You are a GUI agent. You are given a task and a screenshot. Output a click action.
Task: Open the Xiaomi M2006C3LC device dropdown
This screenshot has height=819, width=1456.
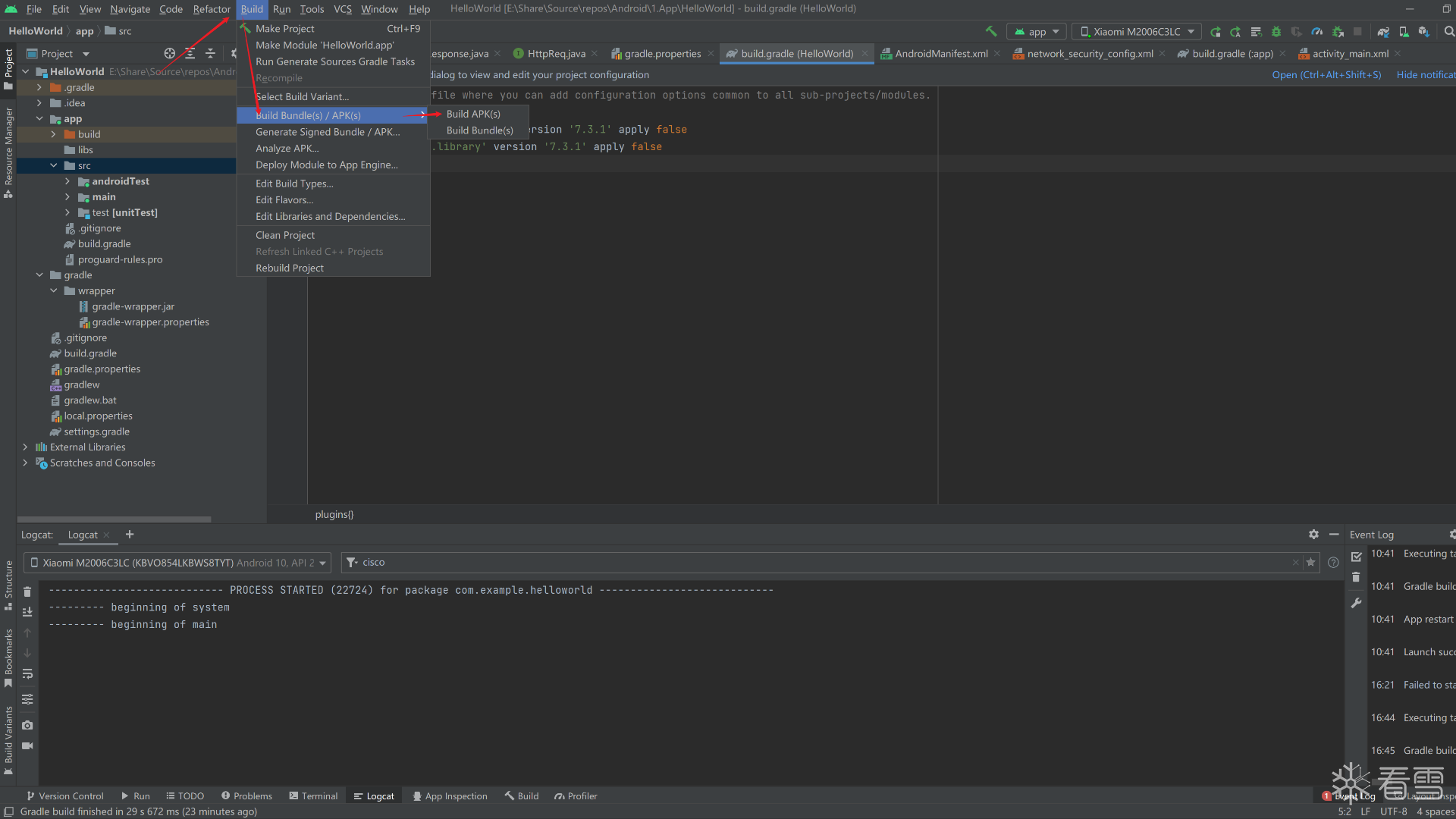(x=1136, y=32)
